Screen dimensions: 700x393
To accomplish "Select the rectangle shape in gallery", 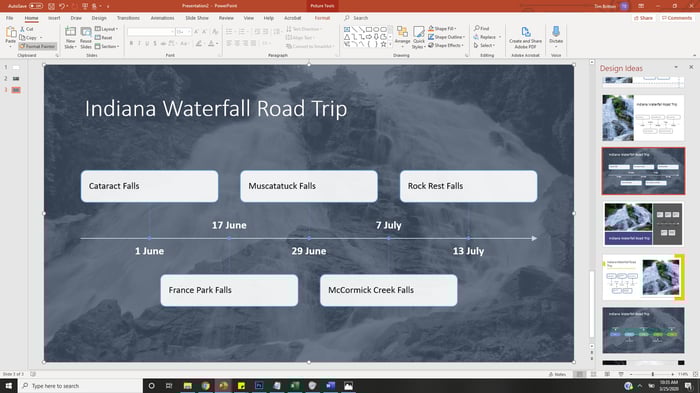I will tap(369, 29).
